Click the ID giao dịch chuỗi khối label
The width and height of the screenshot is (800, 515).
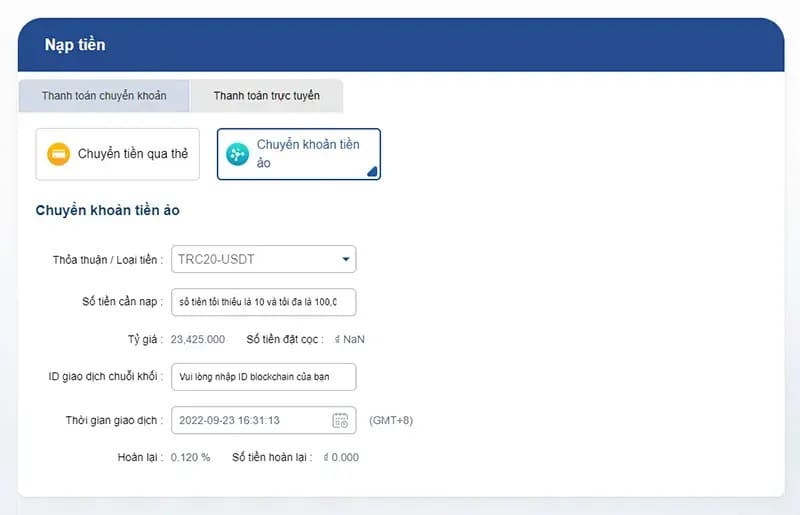106,377
